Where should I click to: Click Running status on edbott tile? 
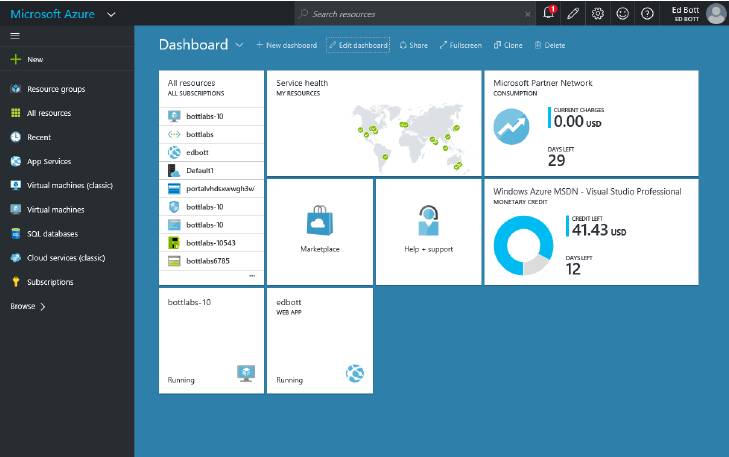289,380
